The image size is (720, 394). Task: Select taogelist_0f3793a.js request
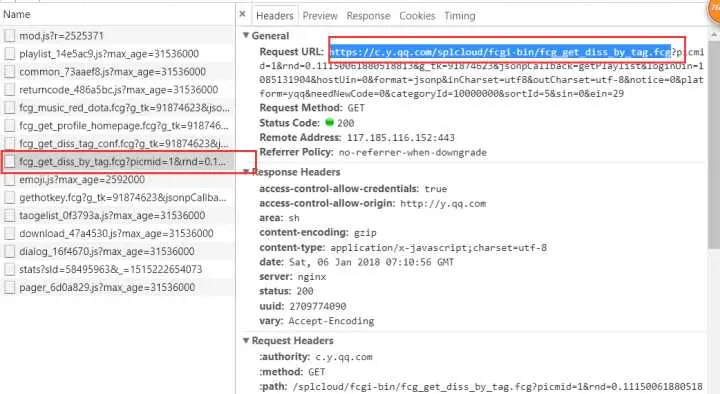pyautogui.click(x=118, y=215)
